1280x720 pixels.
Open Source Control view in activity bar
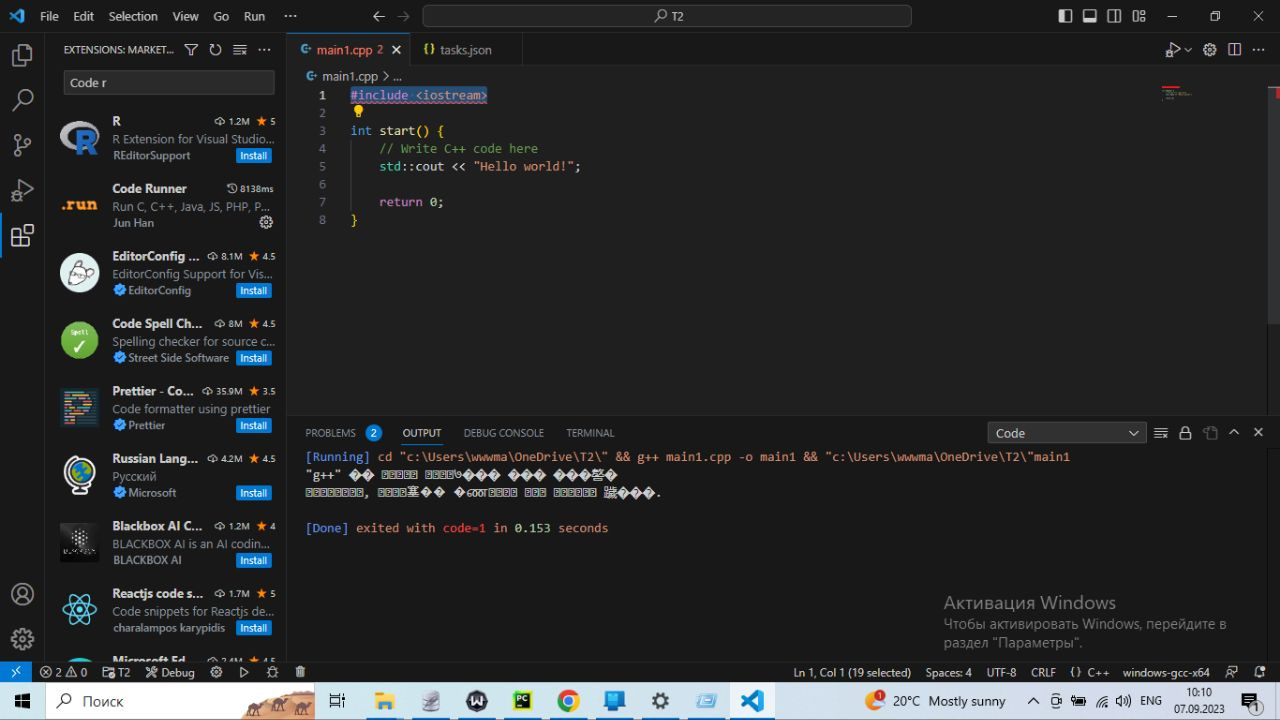[x=22, y=145]
